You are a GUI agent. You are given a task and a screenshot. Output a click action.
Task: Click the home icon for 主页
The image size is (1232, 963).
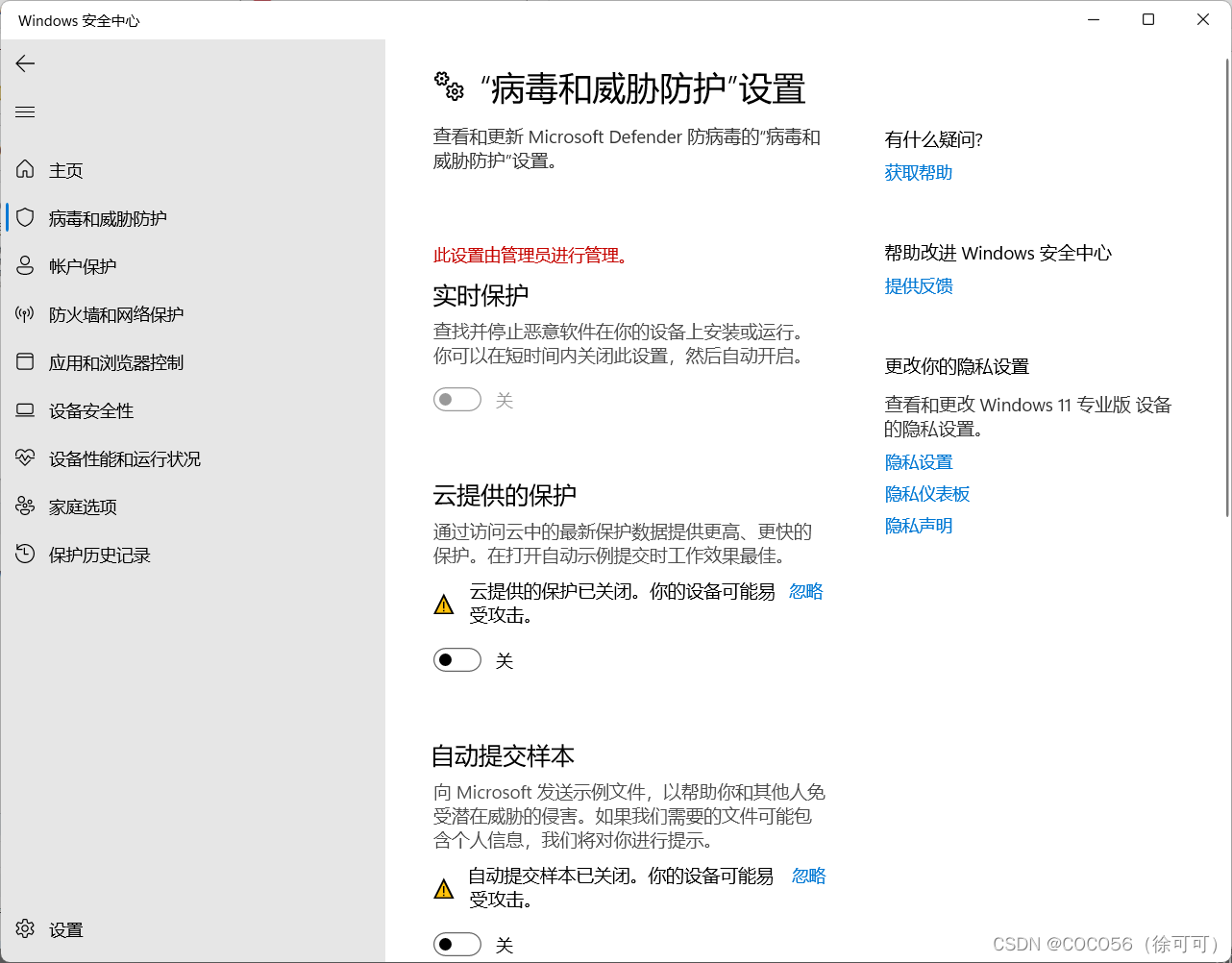[25, 170]
